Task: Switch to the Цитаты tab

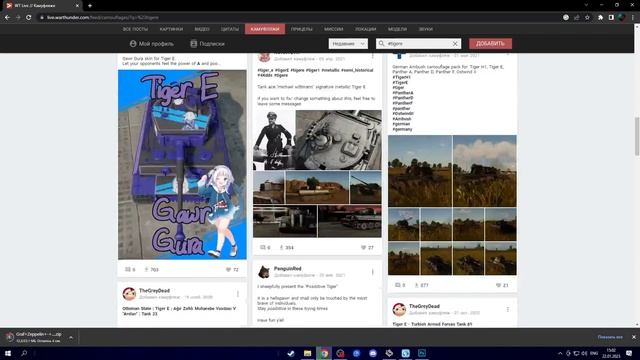Action: [x=230, y=29]
